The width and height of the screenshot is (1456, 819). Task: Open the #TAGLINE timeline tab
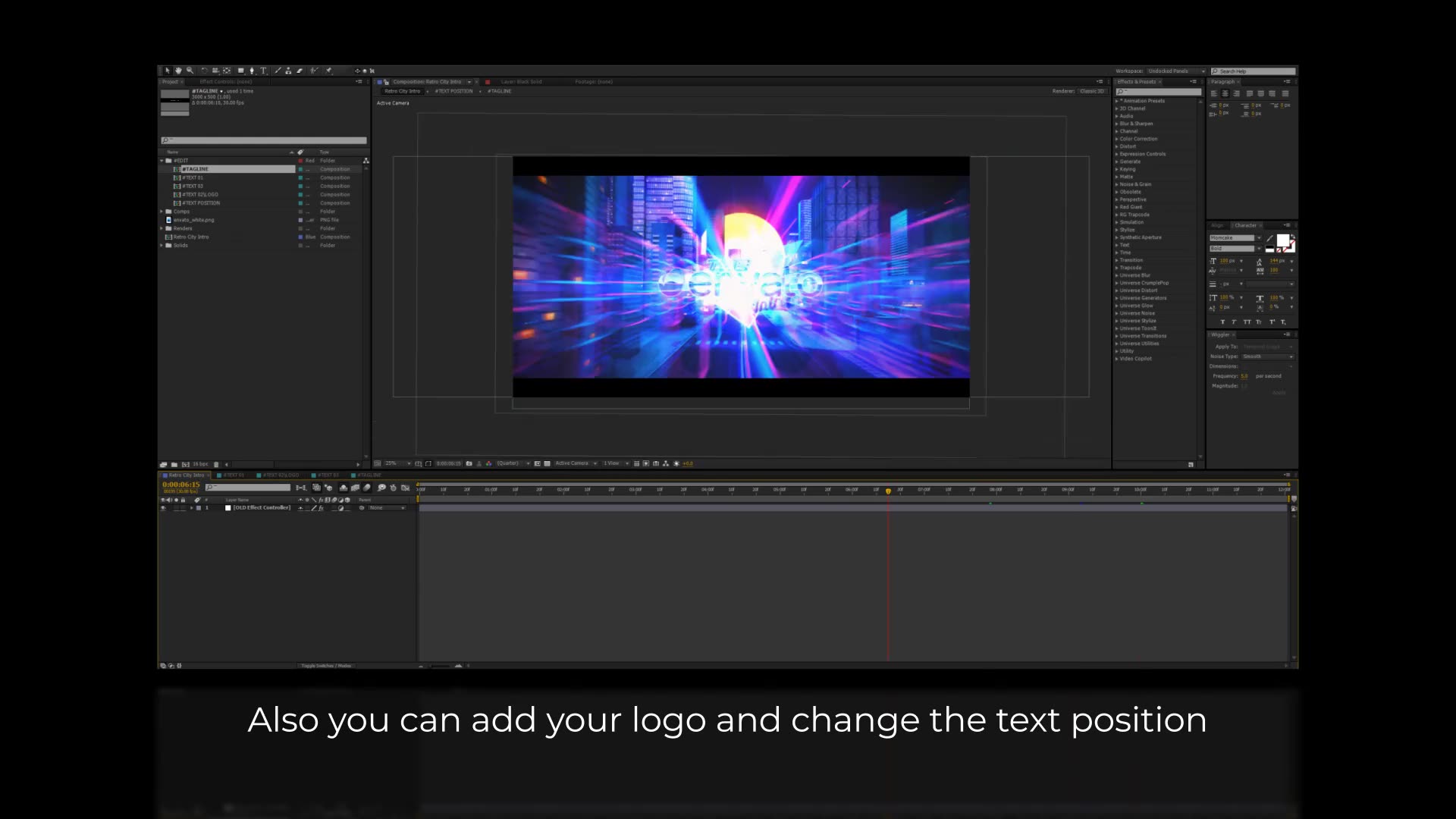tap(369, 475)
